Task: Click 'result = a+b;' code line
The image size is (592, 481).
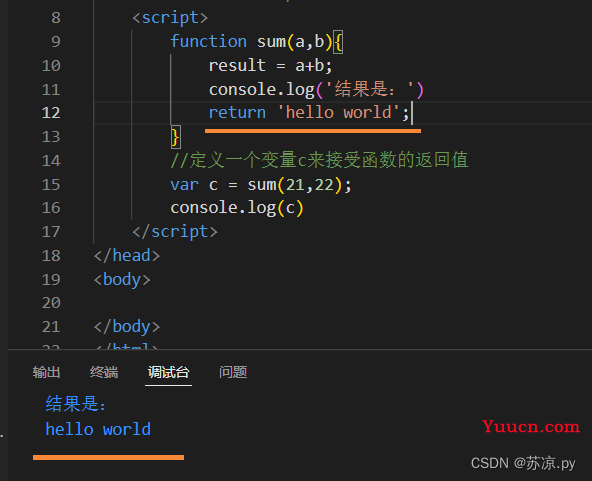Action: pos(270,66)
